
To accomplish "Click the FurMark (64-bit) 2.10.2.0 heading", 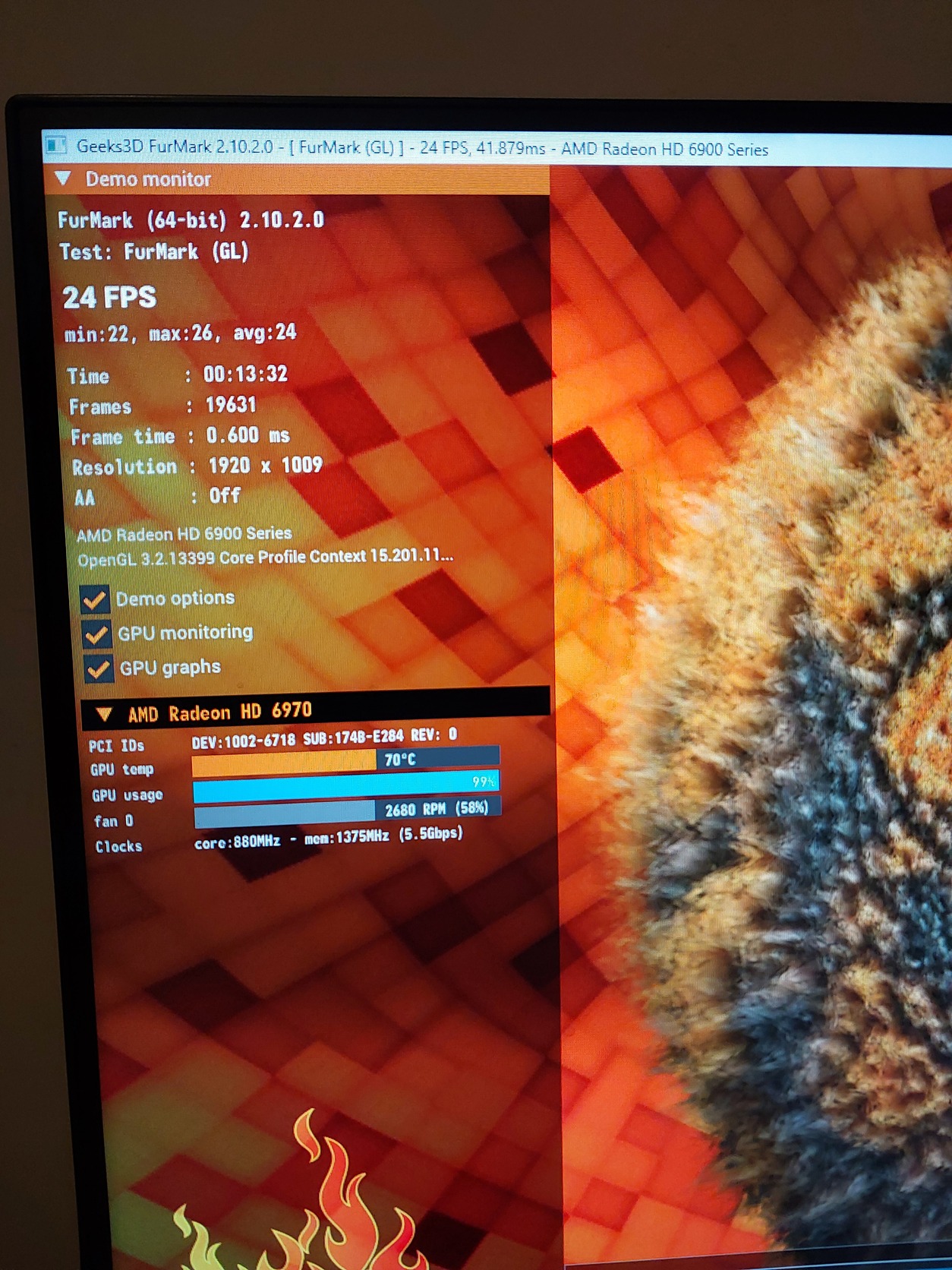I will pyautogui.click(x=191, y=220).
